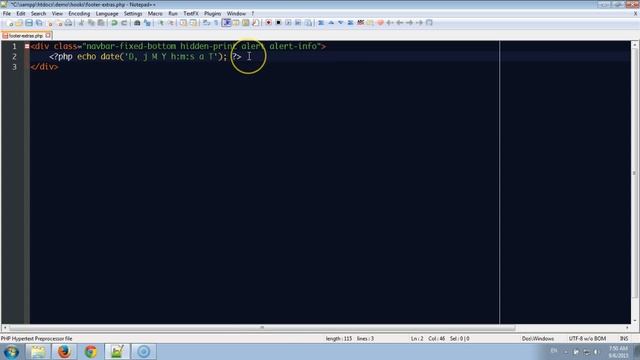640x360 pixels.
Task: Open the Run menu
Action: tap(173, 13)
